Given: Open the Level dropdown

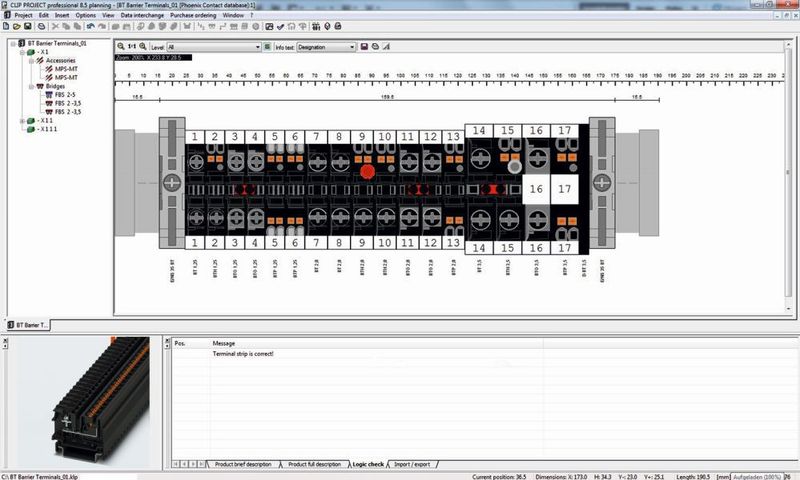Looking at the screenshot, I should tap(214, 47).
